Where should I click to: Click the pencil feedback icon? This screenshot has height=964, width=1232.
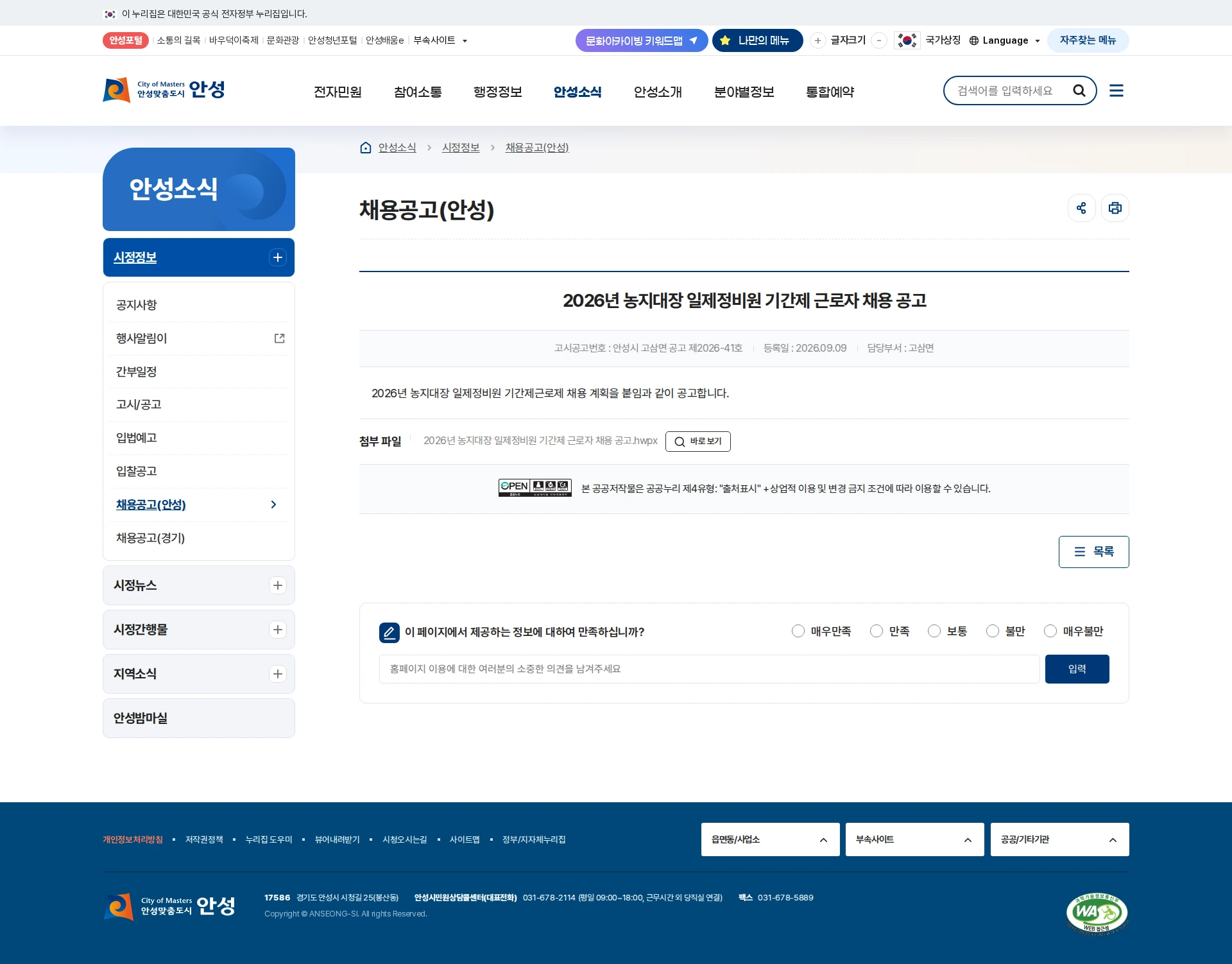coord(389,632)
